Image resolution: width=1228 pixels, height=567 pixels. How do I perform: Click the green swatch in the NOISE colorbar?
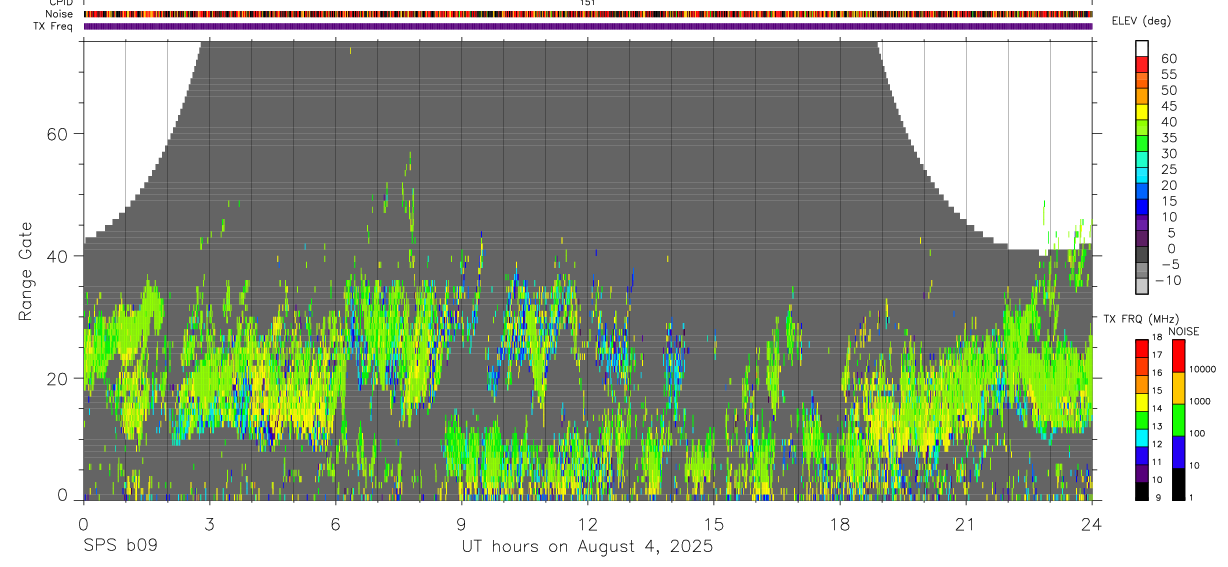tap(1178, 420)
